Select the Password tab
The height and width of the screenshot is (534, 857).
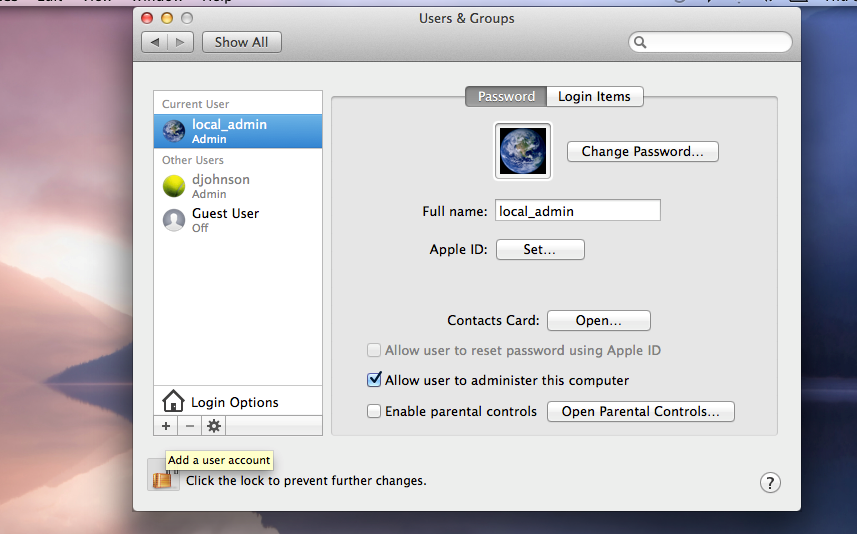(506, 96)
